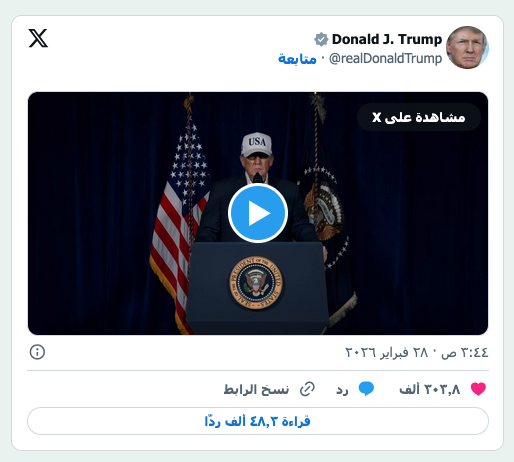Screen dimensions: 514x462
Task: Open the @realDonaldTrump handle link
Action: tap(385, 59)
